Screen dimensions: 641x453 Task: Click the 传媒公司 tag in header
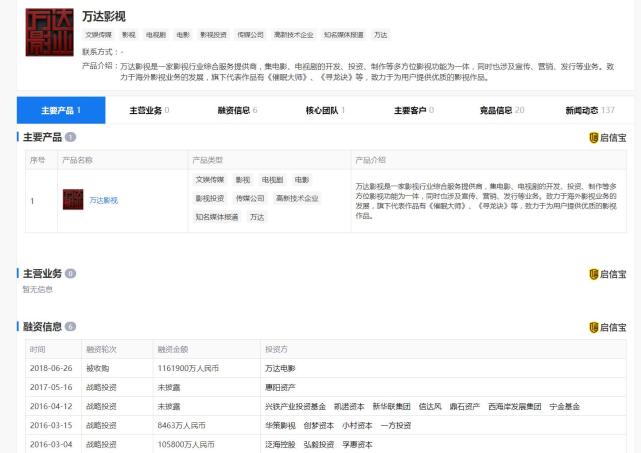pos(251,35)
